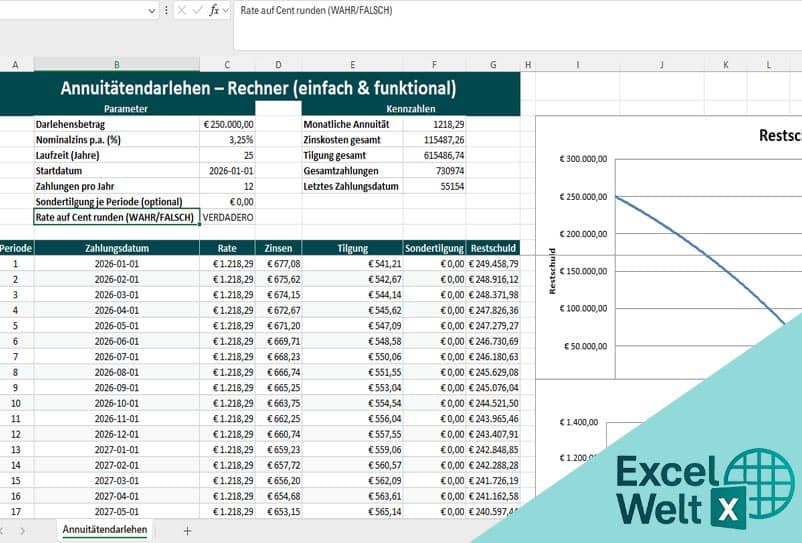Image resolution: width=802 pixels, height=543 pixels.
Task: Select column B header
Action: tap(117, 64)
